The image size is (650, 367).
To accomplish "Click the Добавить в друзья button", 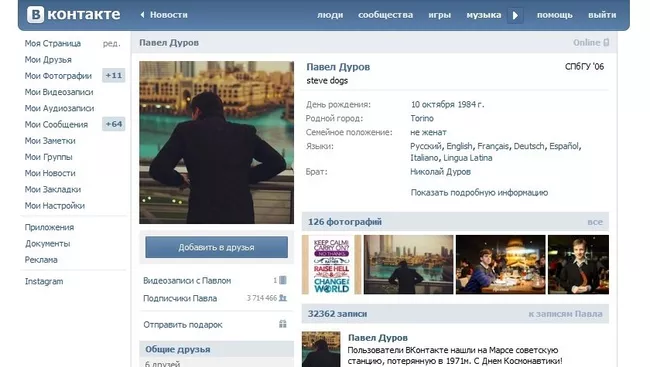I will pos(216,247).
